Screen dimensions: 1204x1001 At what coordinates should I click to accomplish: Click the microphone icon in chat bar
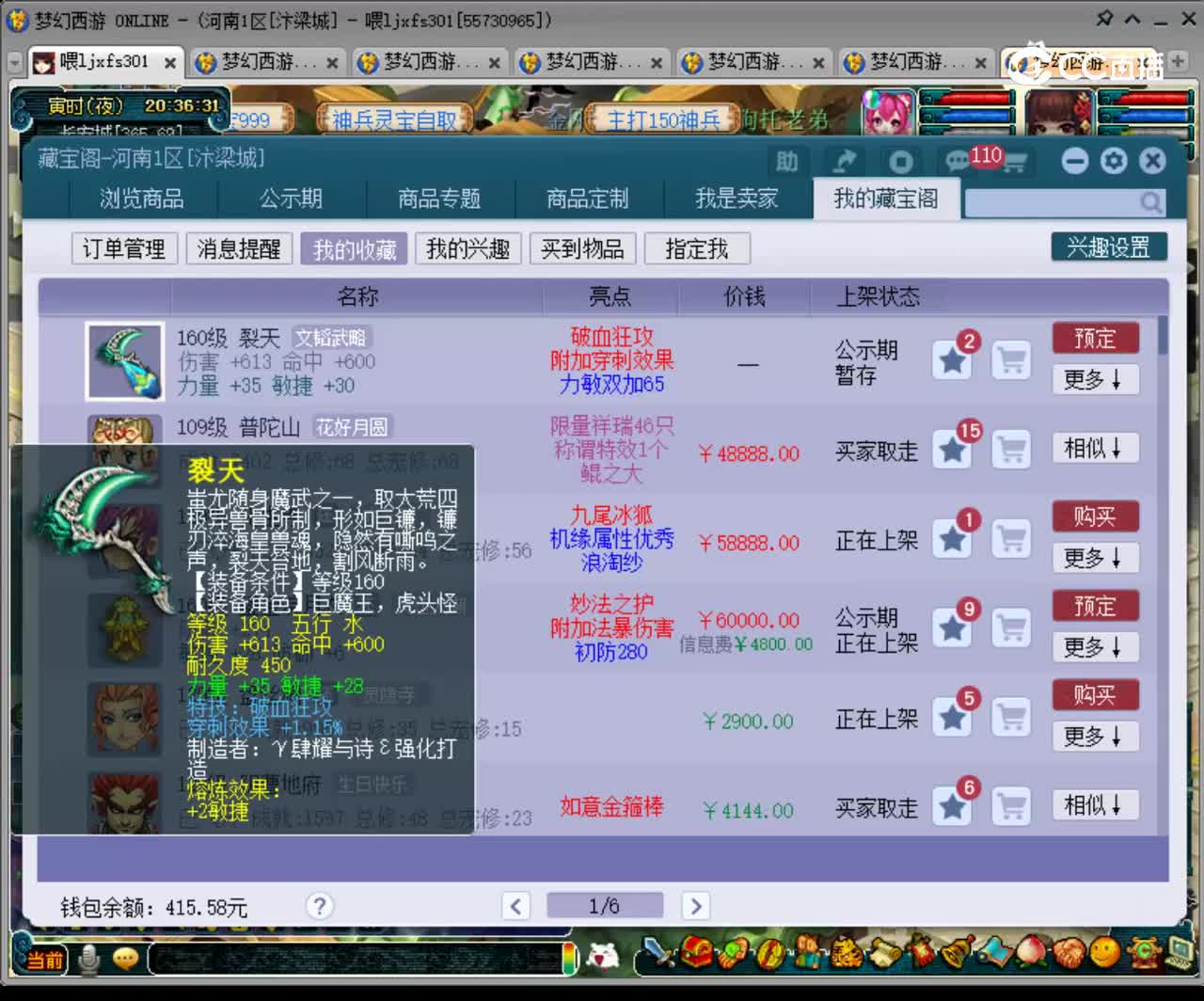89,959
